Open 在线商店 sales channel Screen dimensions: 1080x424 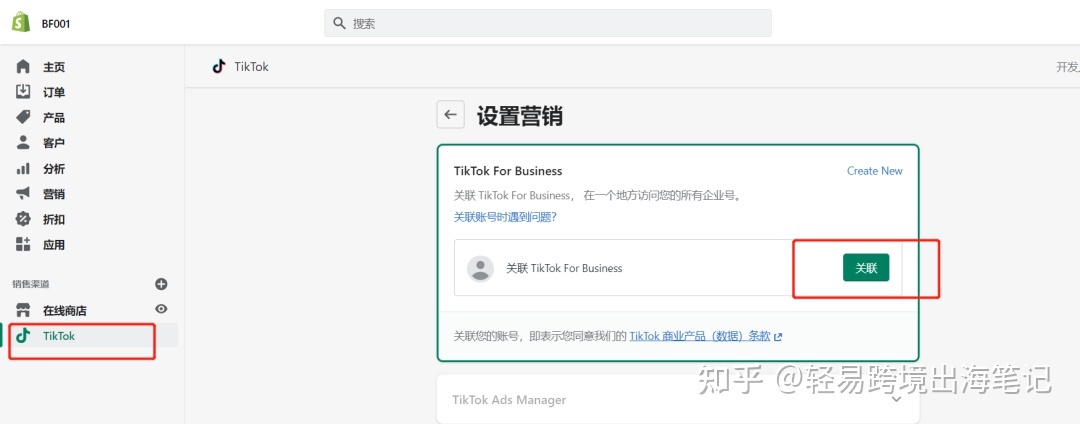(65, 311)
